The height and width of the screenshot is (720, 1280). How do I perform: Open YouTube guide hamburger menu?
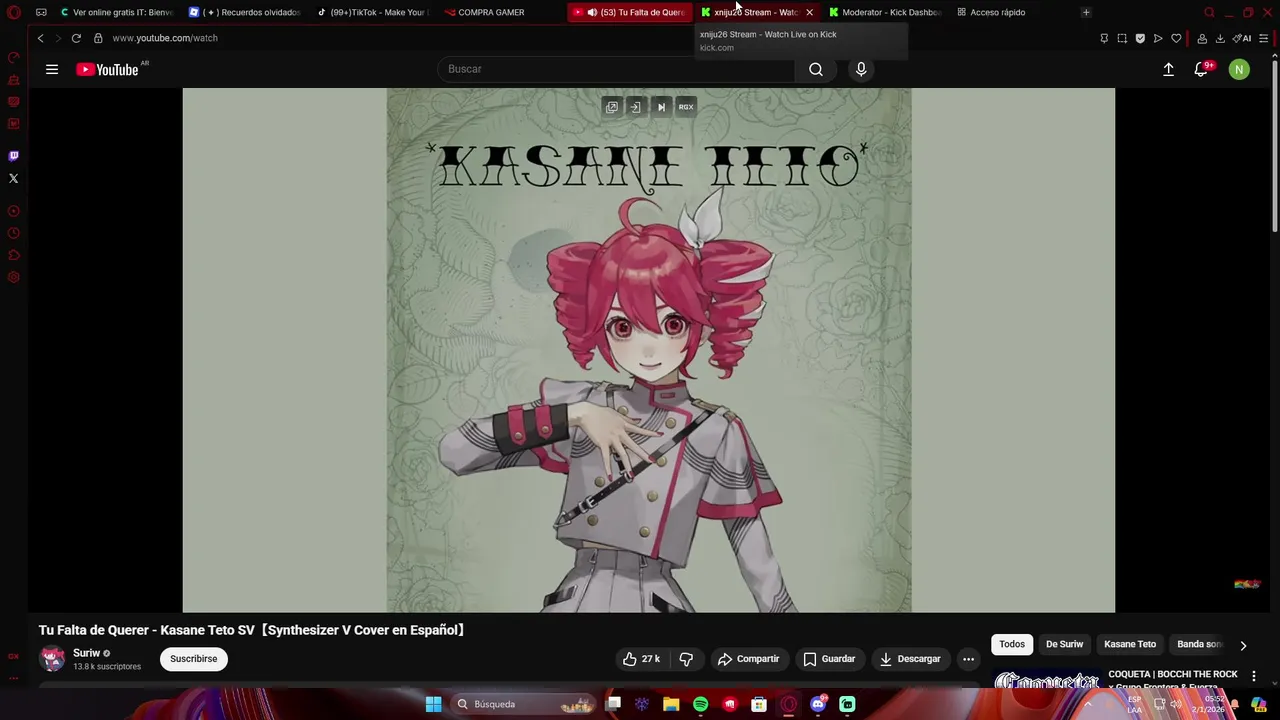52,69
